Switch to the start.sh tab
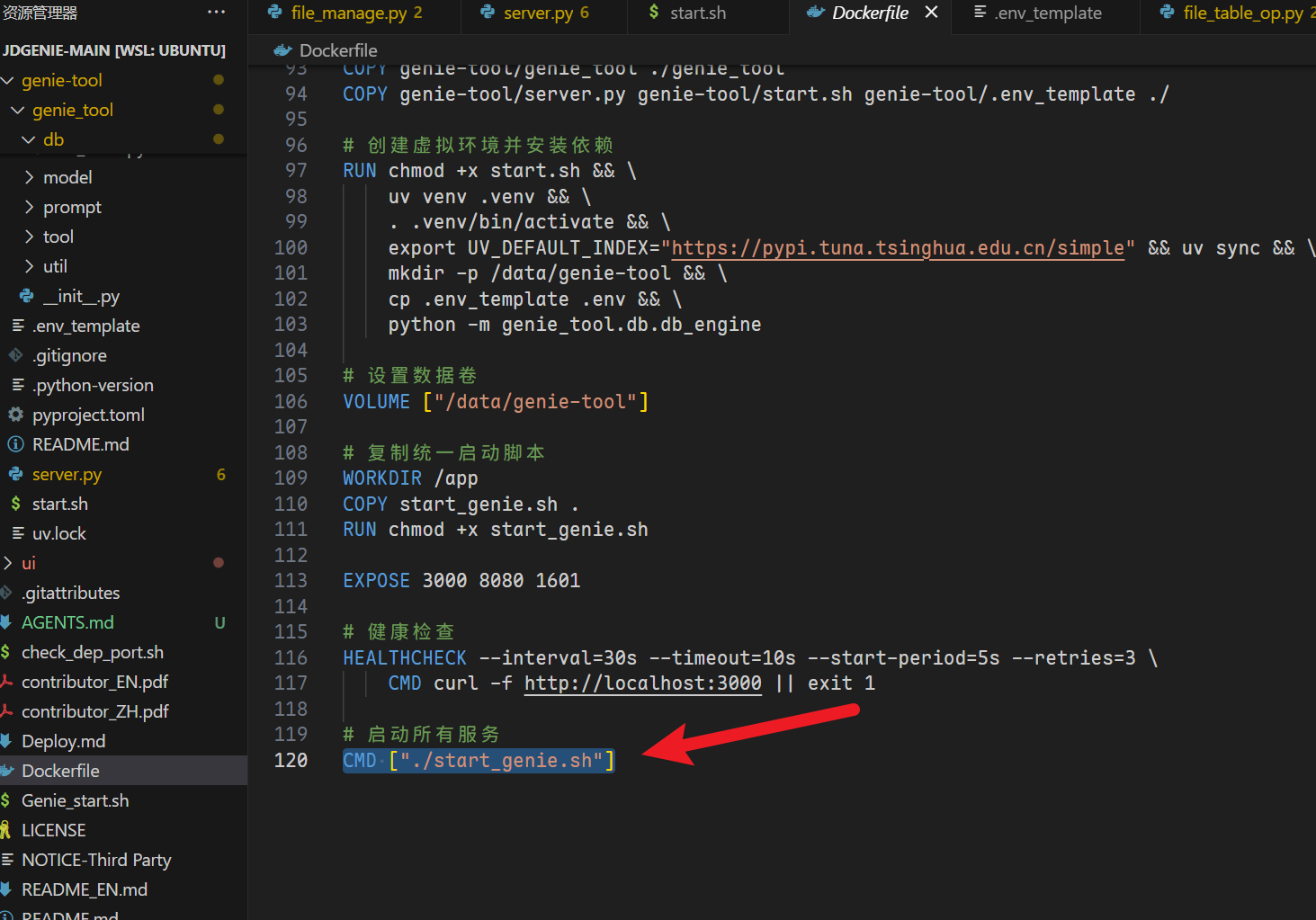This screenshot has height=920, width=1316. tap(697, 13)
